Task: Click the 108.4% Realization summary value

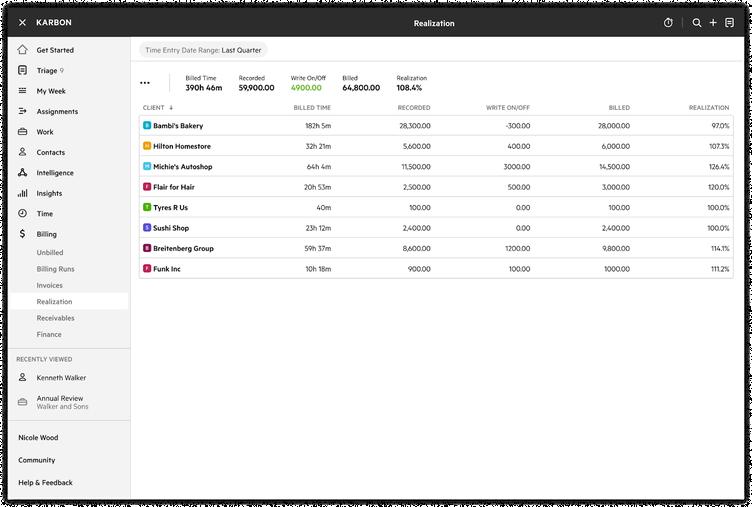Action: pos(409,88)
